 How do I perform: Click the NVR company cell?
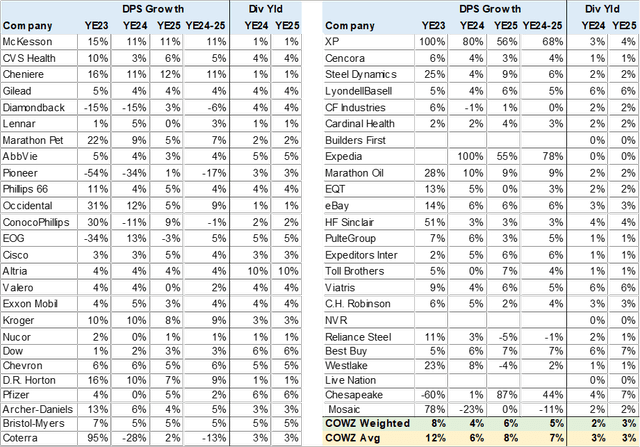click(x=336, y=320)
